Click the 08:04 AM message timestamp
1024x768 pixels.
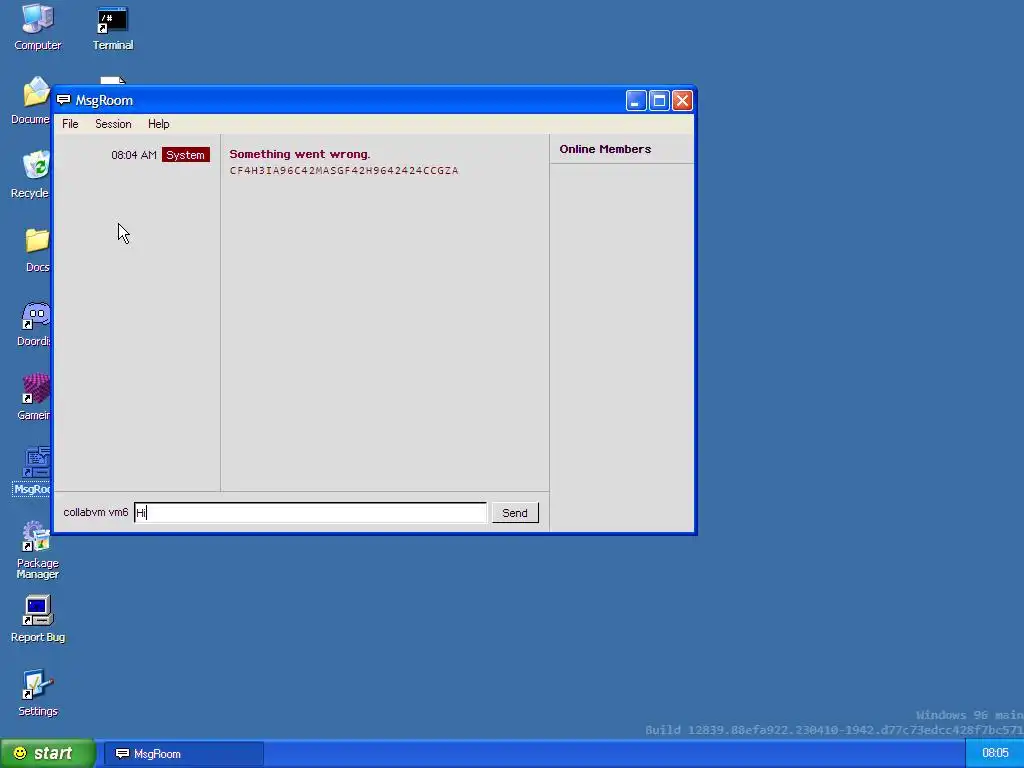pos(134,155)
